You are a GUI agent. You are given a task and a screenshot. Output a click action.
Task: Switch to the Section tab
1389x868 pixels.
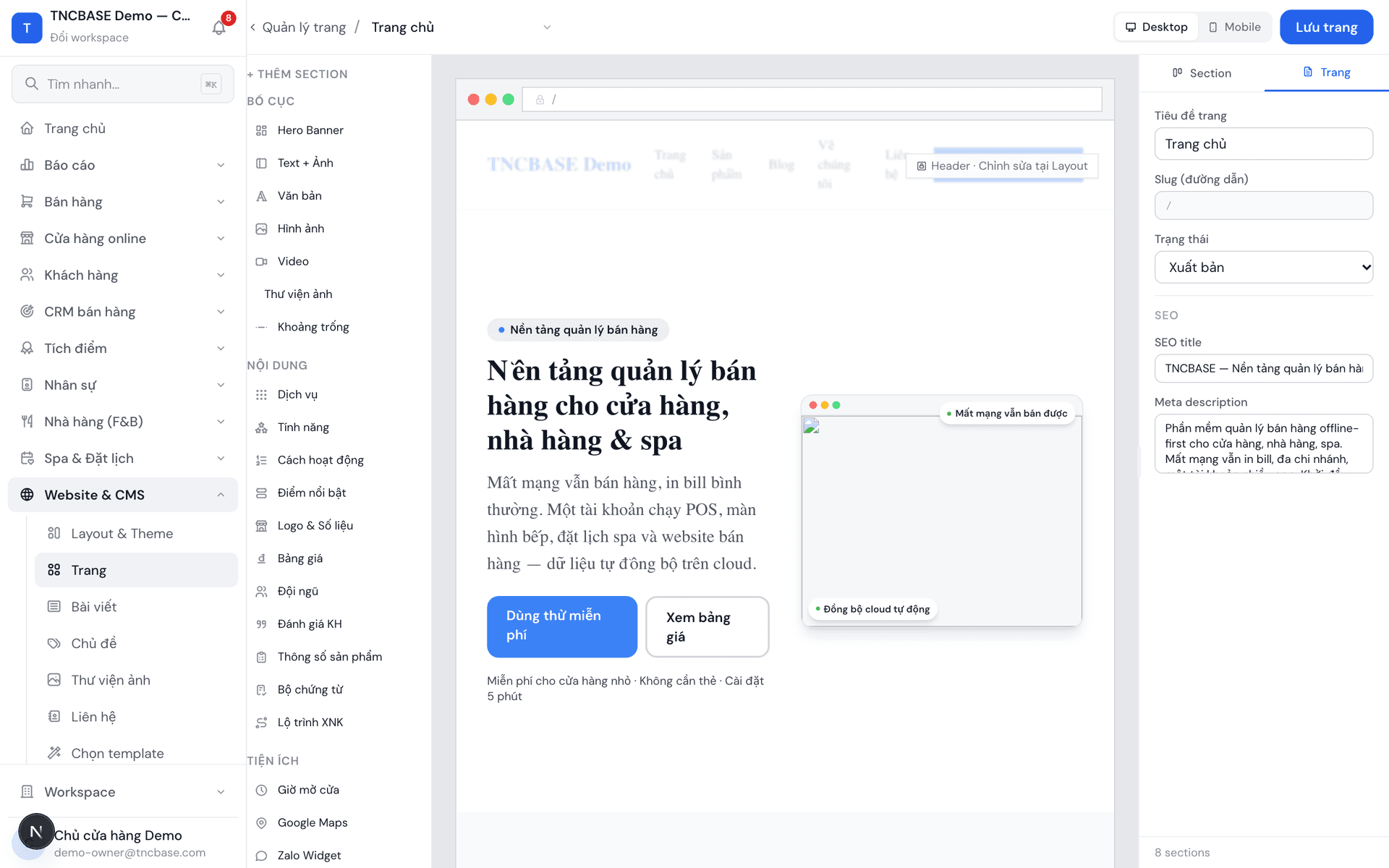coord(1202,73)
